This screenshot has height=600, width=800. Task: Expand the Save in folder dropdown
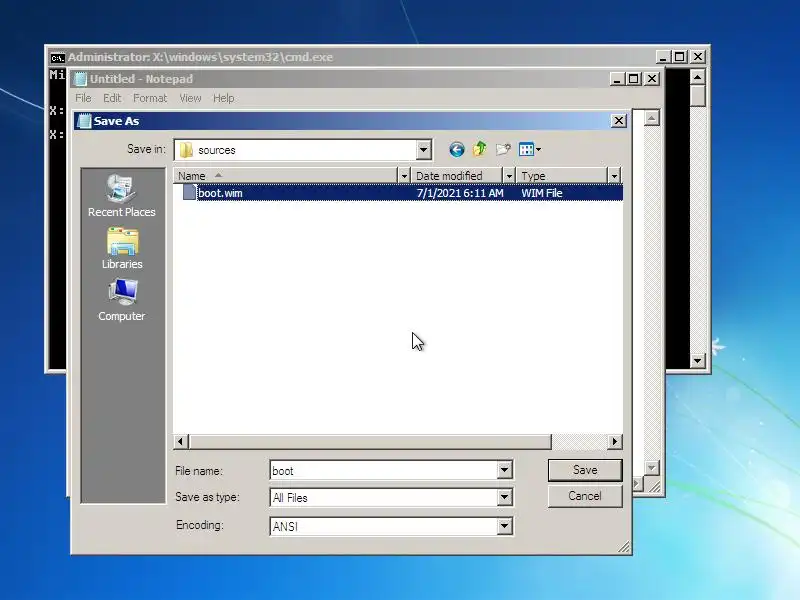pos(423,150)
